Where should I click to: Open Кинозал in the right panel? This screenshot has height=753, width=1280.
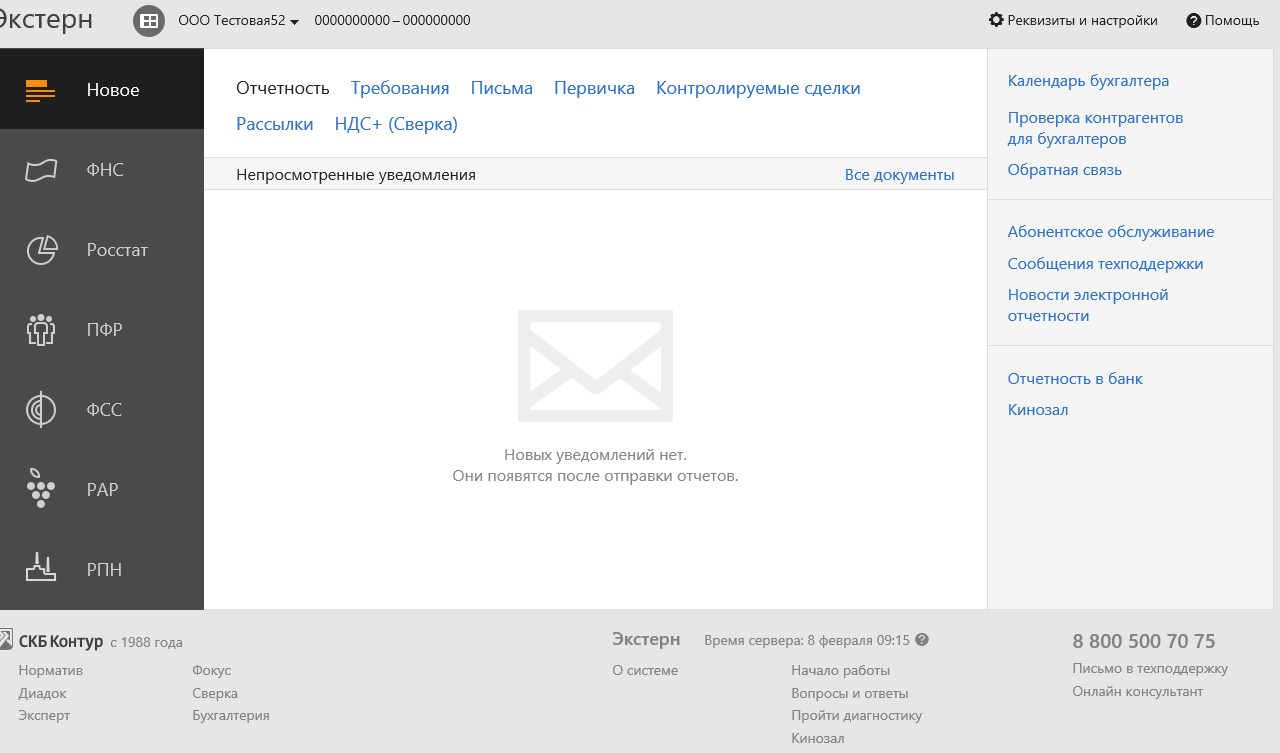[x=1038, y=410]
